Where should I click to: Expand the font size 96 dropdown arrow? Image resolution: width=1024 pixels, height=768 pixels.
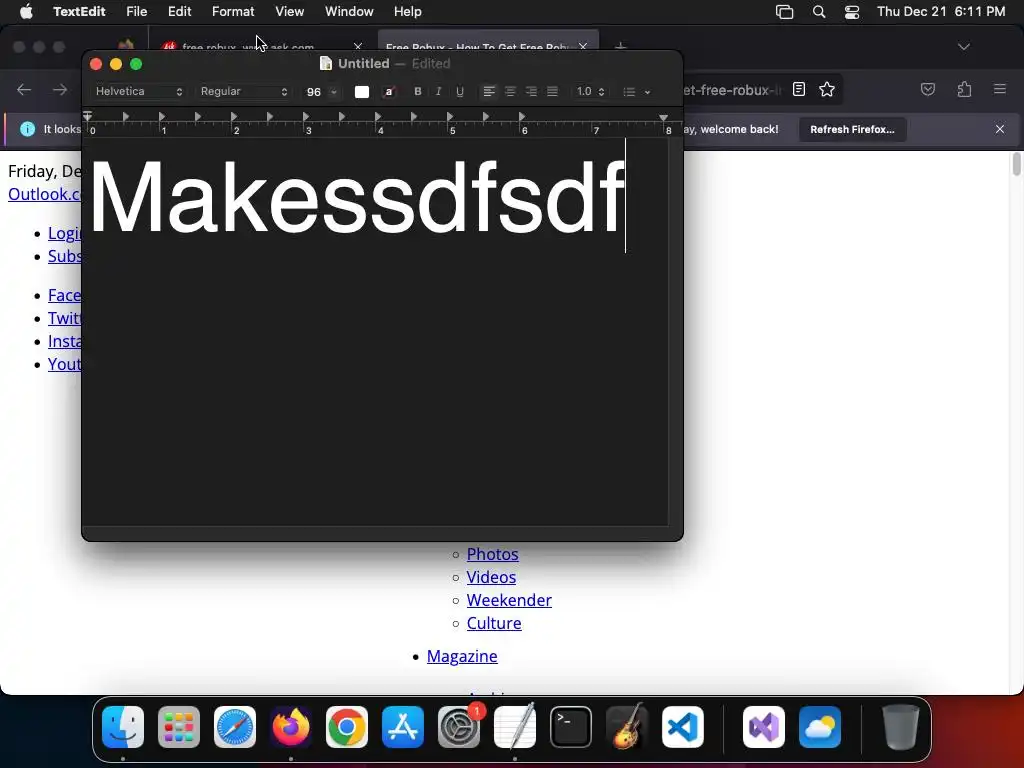334,92
